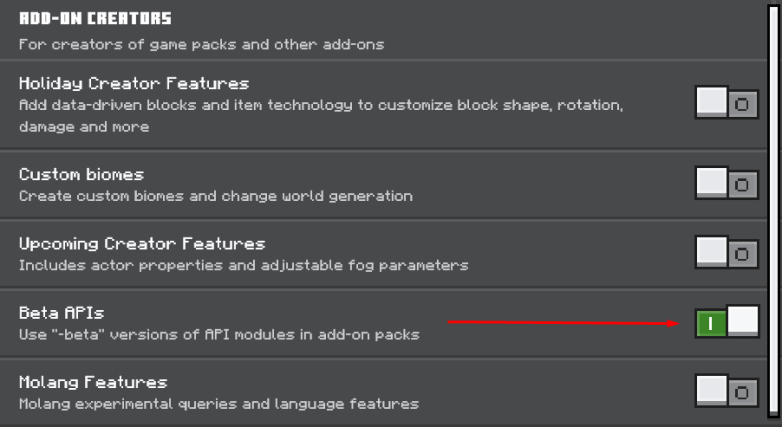
Task: Enable the Upcoming Creator Features toggle
Action: tap(727, 253)
